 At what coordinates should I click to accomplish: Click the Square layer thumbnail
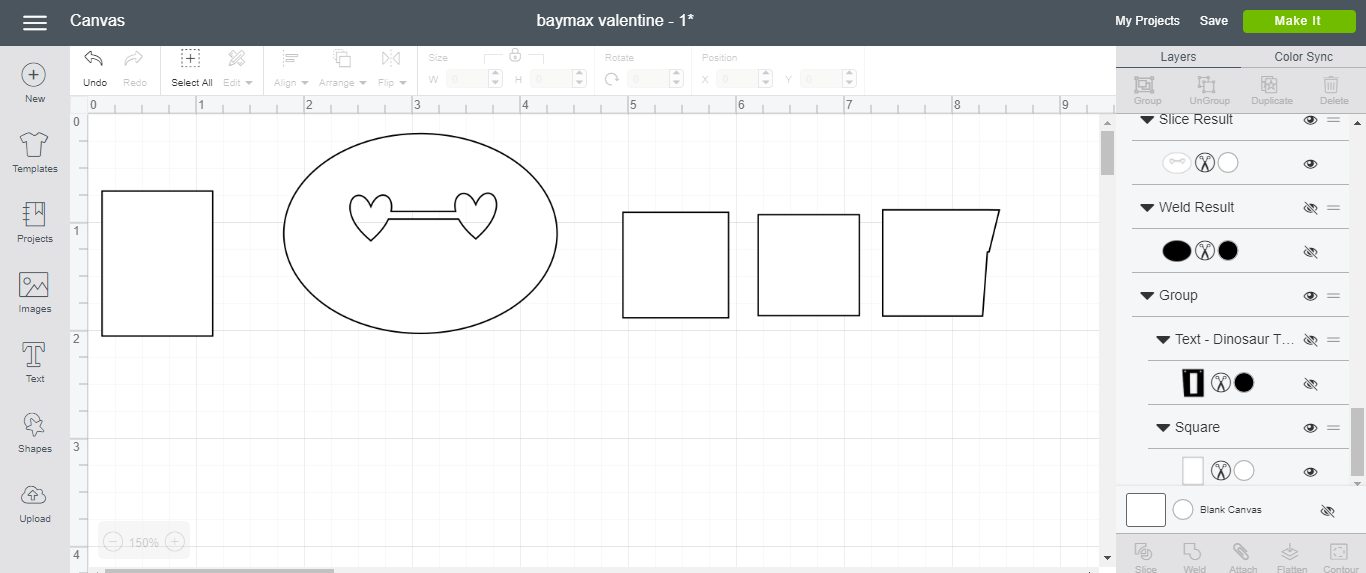[1193, 471]
